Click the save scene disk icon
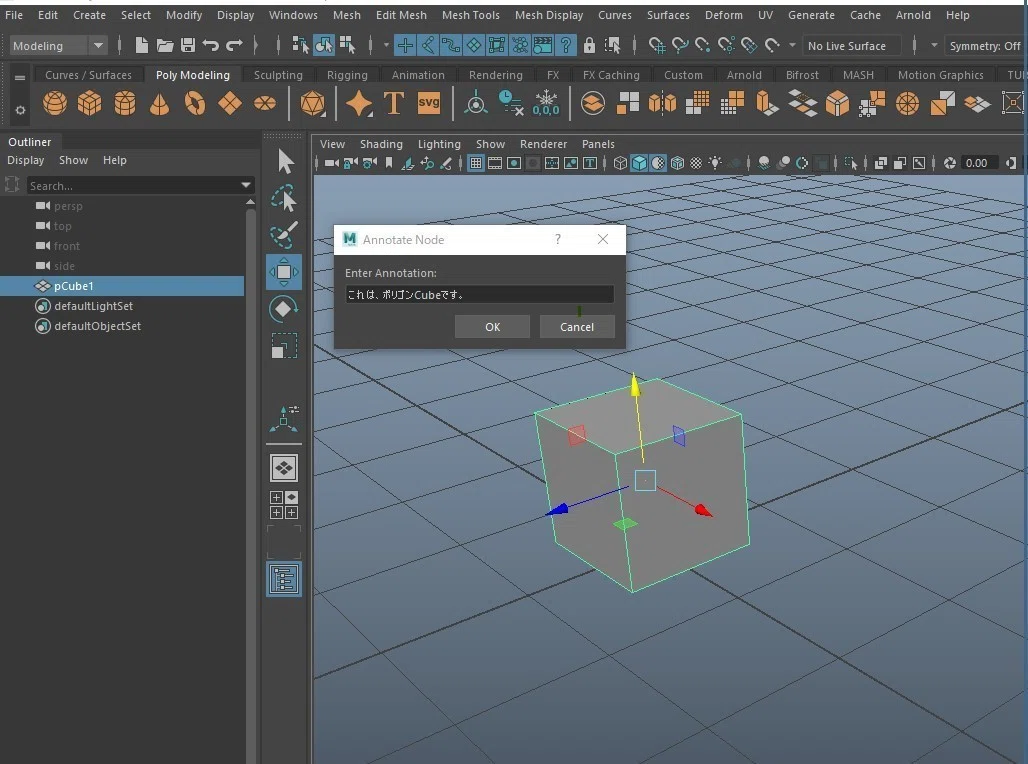 [x=188, y=45]
